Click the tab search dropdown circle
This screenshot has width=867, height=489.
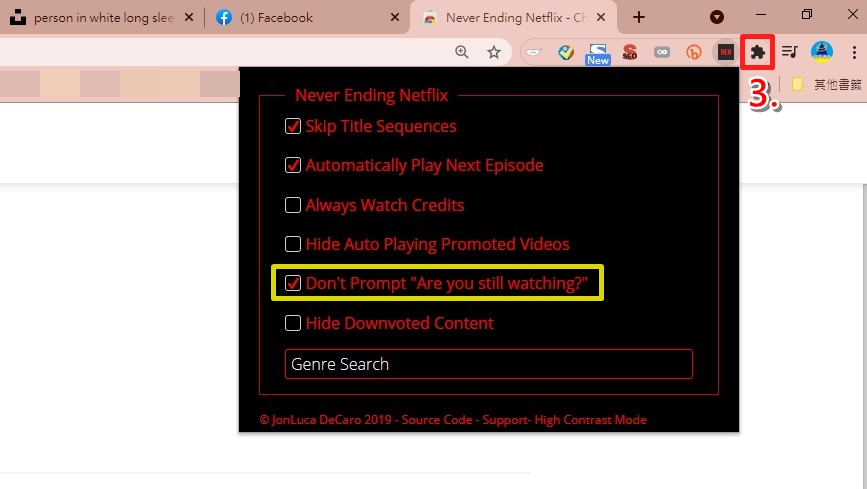[717, 17]
